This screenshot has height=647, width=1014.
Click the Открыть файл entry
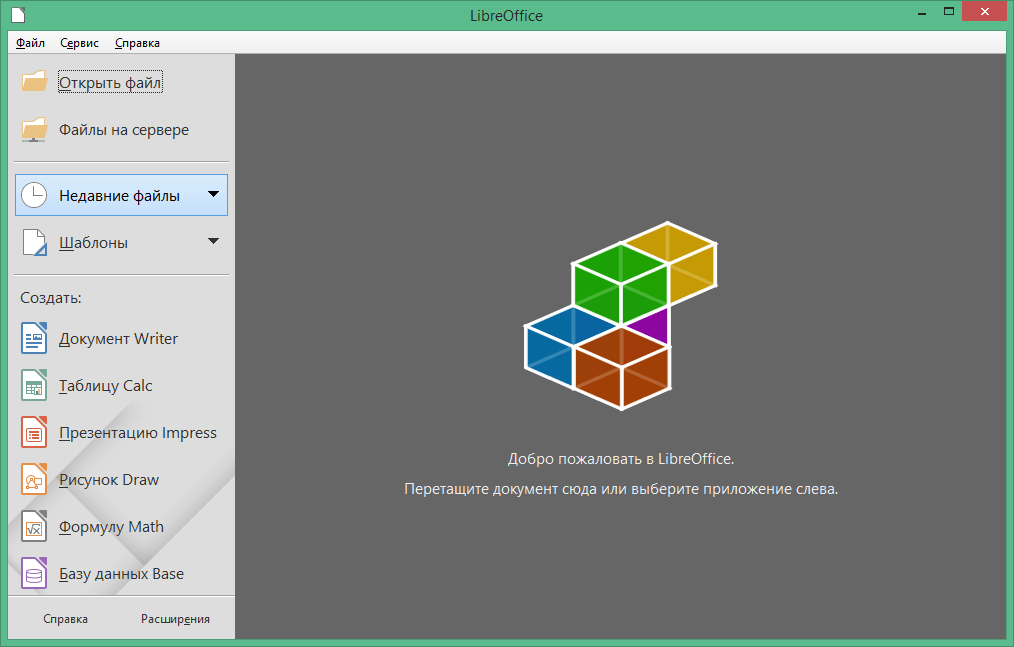(110, 81)
